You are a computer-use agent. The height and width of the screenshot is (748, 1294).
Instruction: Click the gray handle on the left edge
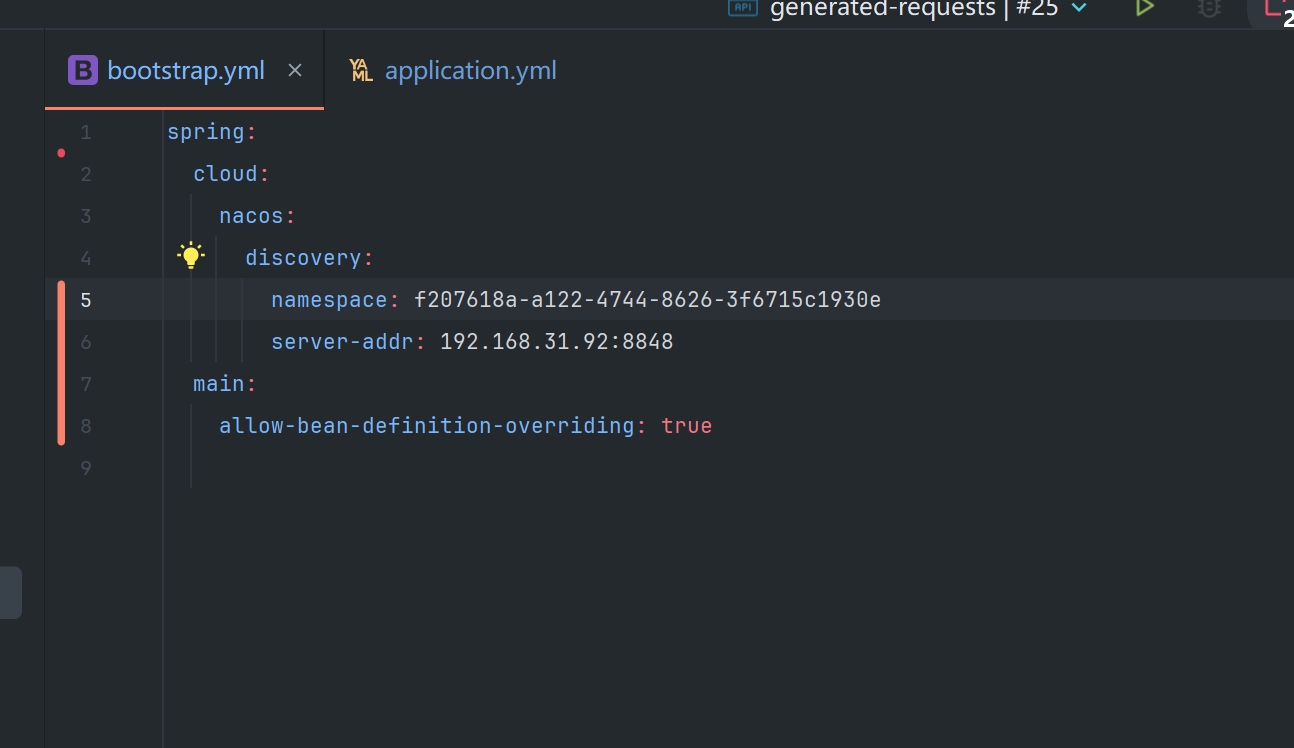(10, 592)
